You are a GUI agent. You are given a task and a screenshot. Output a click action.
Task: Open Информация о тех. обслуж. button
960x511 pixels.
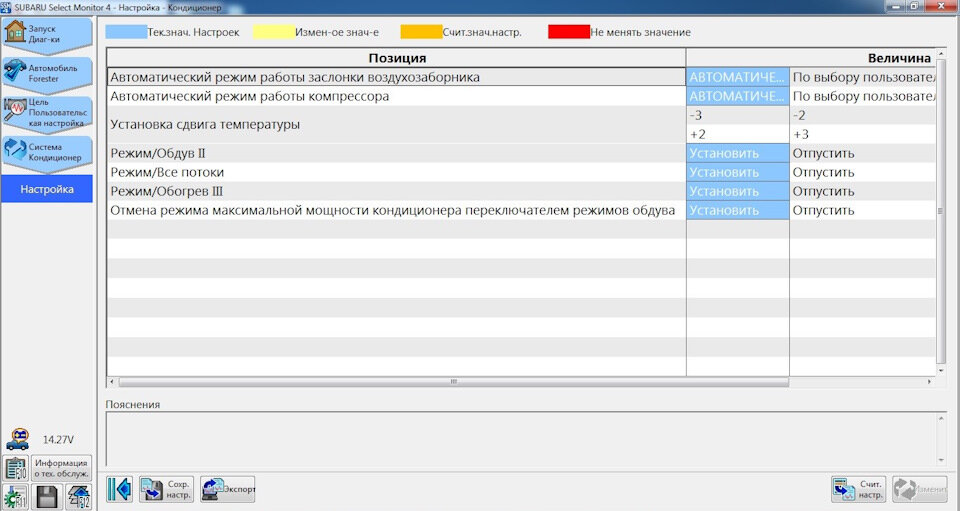(61, 469)
